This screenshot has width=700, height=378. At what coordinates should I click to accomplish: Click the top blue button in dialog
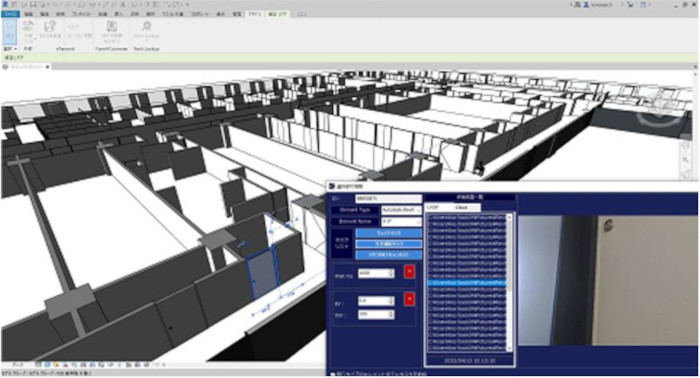(388, 233)
